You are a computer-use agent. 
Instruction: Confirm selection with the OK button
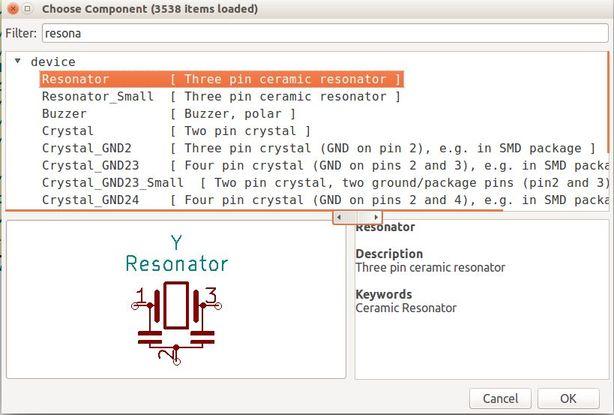[568, 399]
